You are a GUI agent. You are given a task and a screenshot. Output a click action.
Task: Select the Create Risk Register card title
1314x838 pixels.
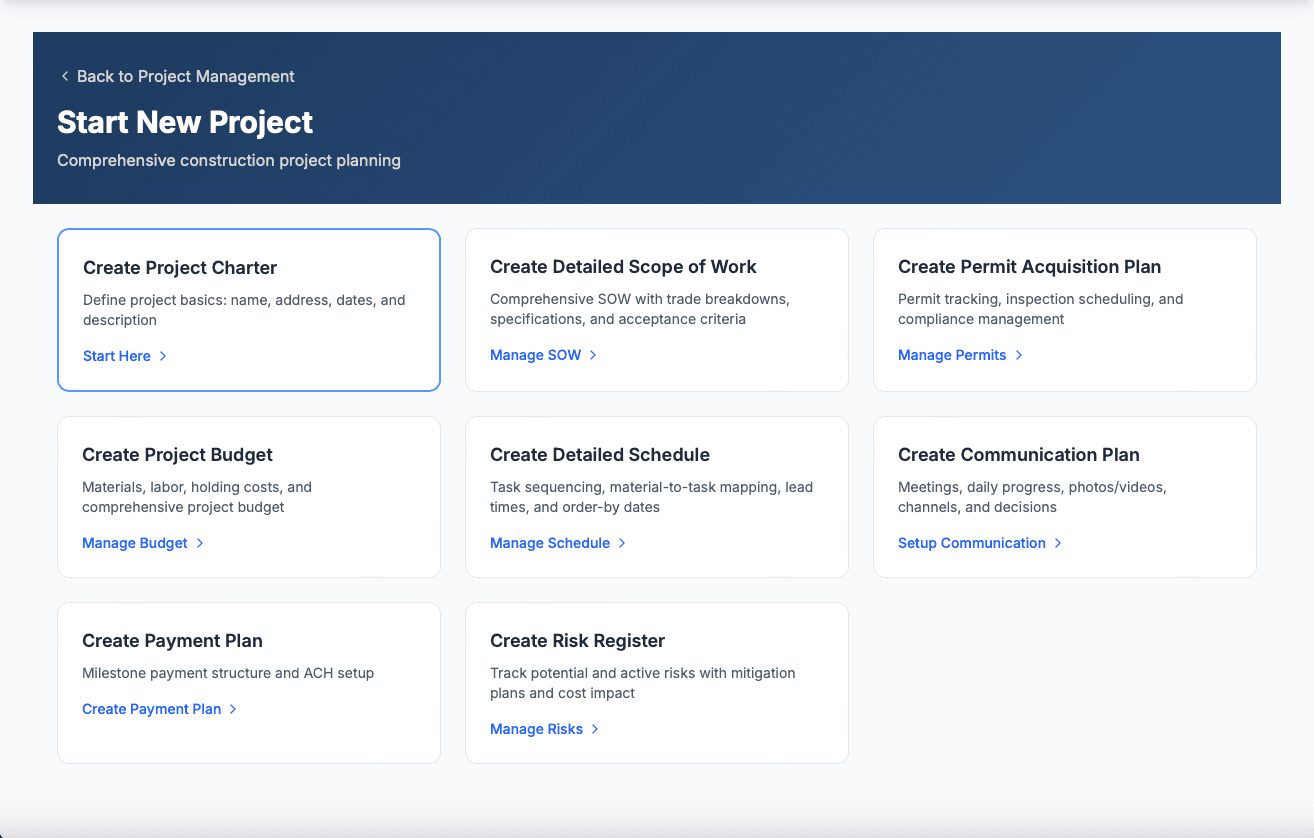click(x=577, y=641)
